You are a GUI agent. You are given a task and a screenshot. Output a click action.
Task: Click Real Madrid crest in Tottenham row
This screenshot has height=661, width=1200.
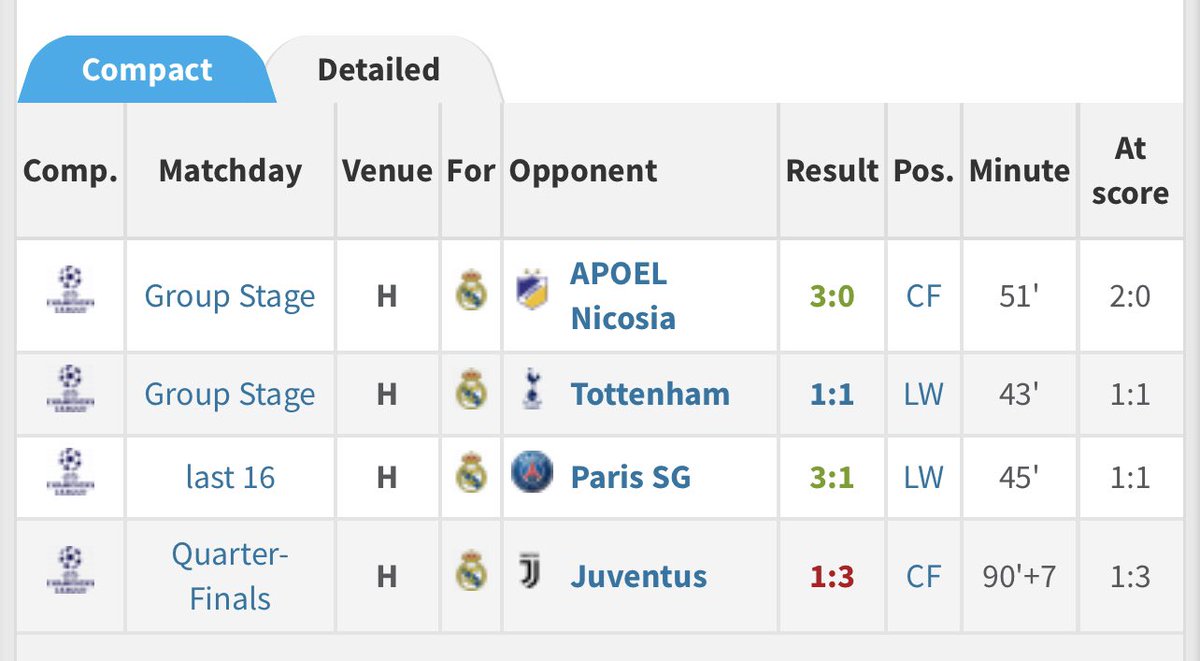pos(471,394)
